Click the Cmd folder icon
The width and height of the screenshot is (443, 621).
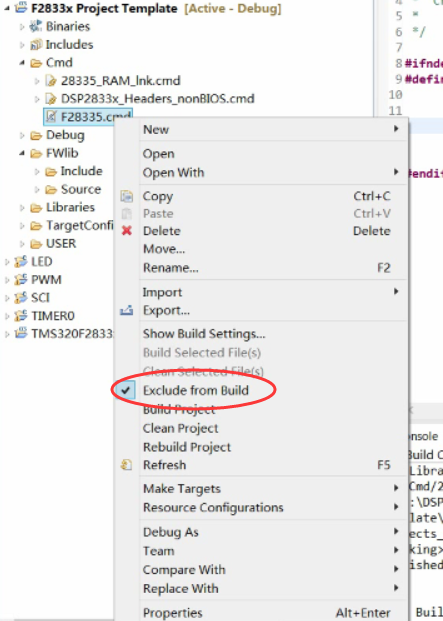click(x=36, y=63)
